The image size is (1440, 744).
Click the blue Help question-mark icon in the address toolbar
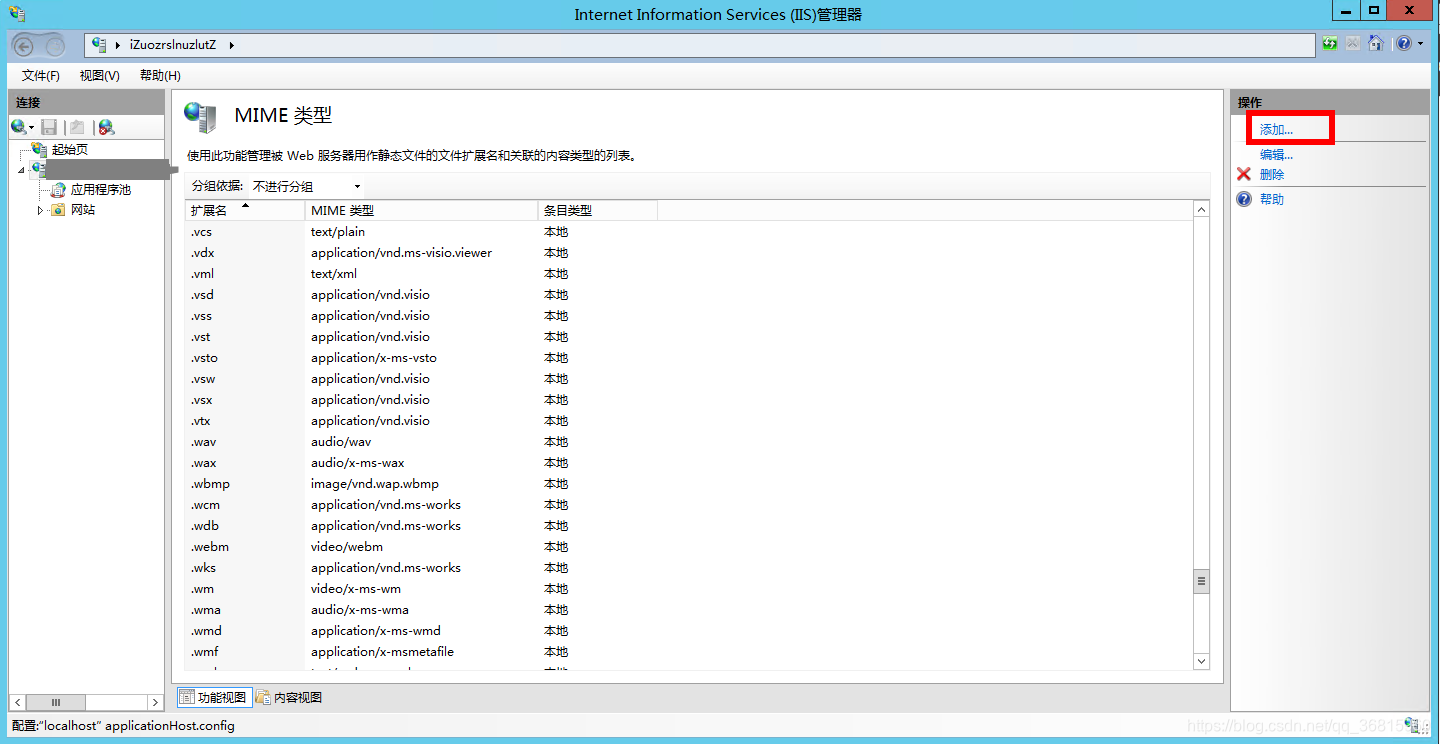tap(1404, 44)
